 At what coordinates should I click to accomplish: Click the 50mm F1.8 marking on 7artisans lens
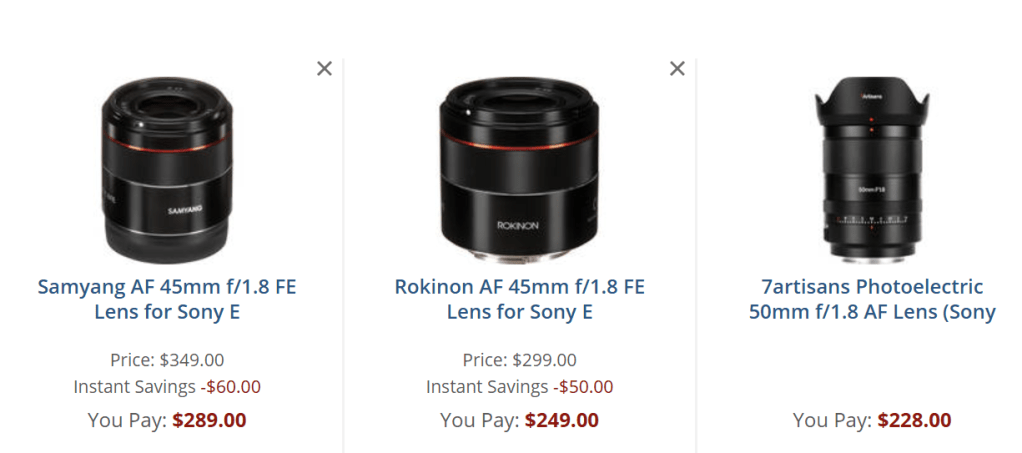tap(872, 188)
